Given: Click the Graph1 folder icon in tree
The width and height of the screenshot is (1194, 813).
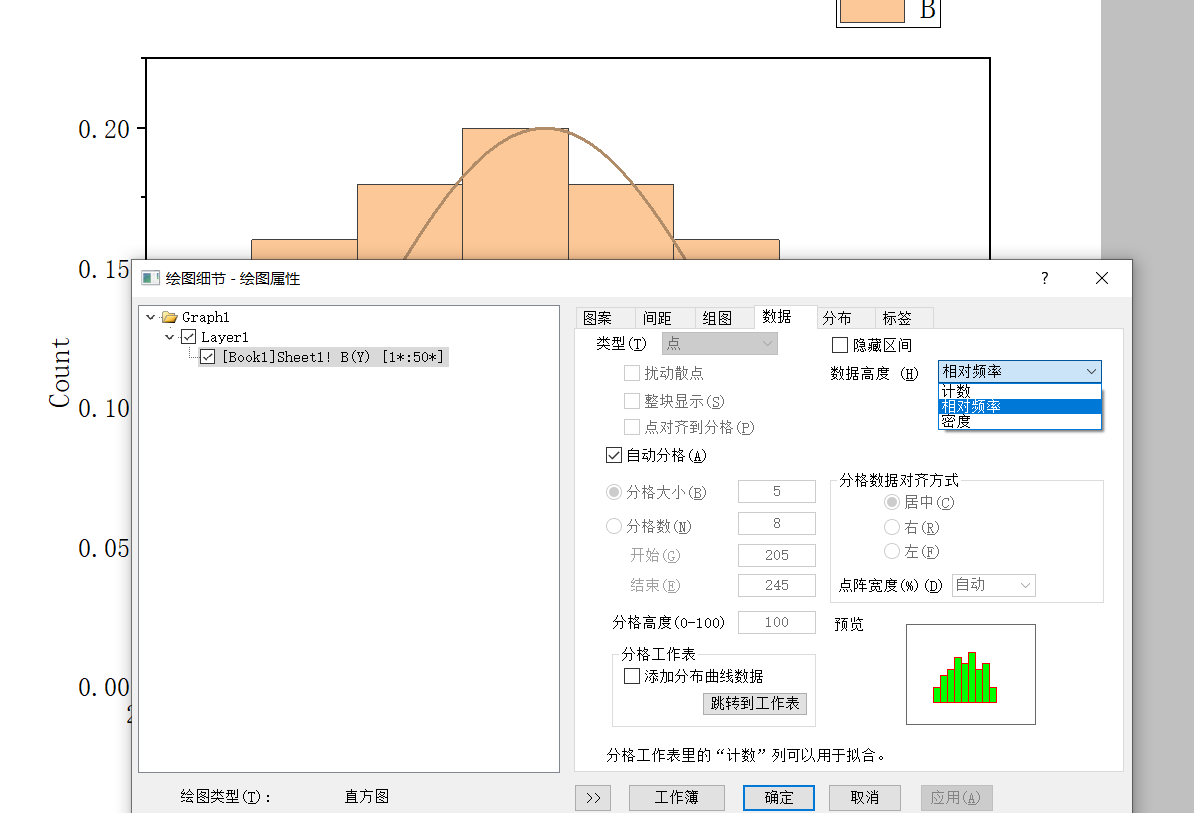Looking at the screenshot, I should pyautogui.click(x=170, y=317).
